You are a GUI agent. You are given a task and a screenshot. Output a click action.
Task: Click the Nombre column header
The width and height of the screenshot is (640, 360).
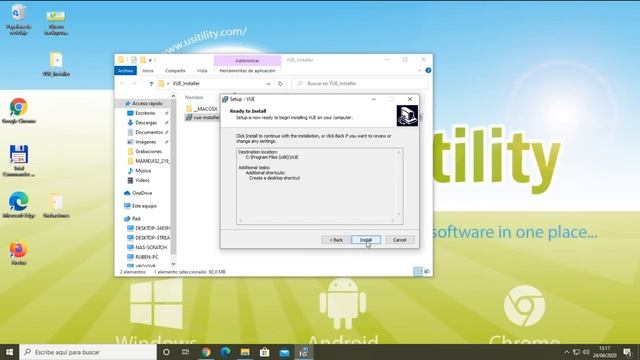tap(194, 98)
